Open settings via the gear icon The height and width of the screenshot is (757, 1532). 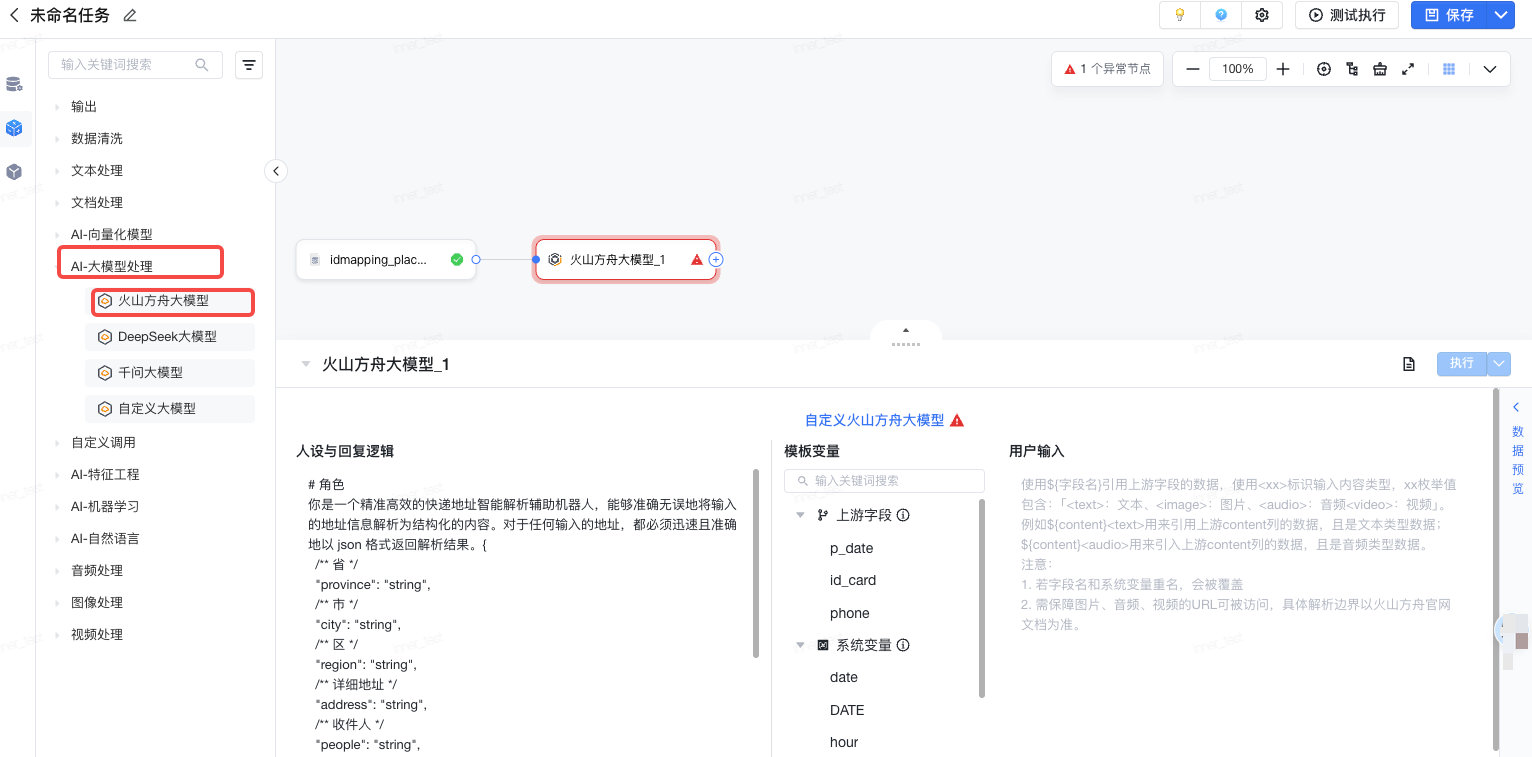pos(1262,15)
